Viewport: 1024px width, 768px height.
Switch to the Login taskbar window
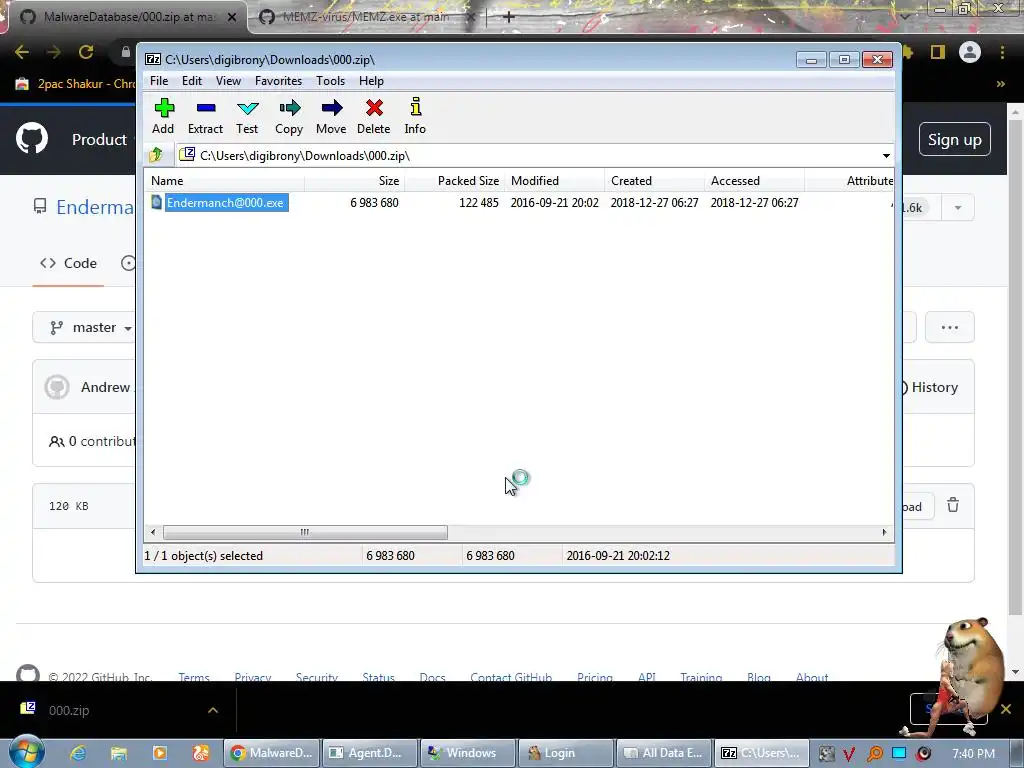click(566, 753)
